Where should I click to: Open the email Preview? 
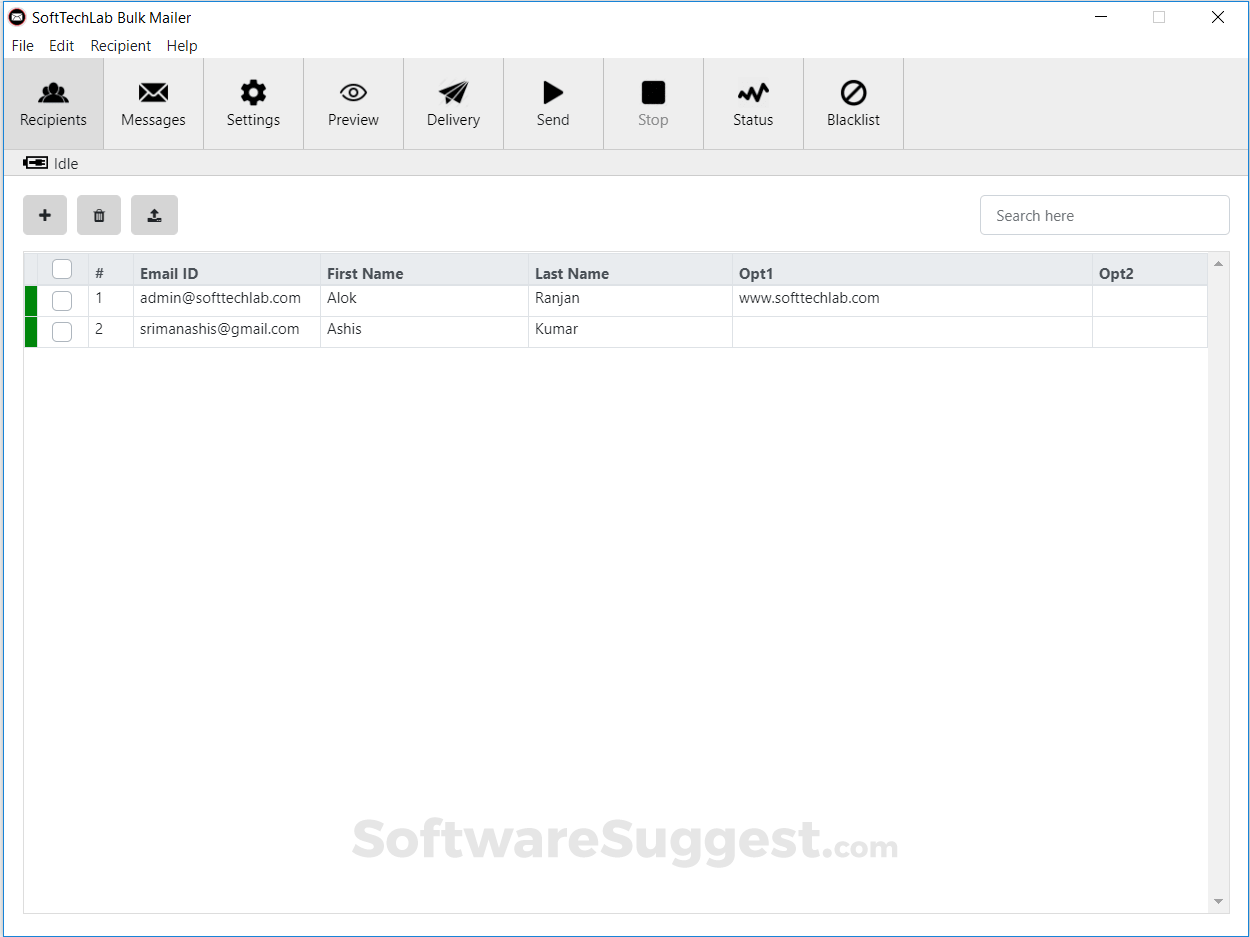pos(352,103)
